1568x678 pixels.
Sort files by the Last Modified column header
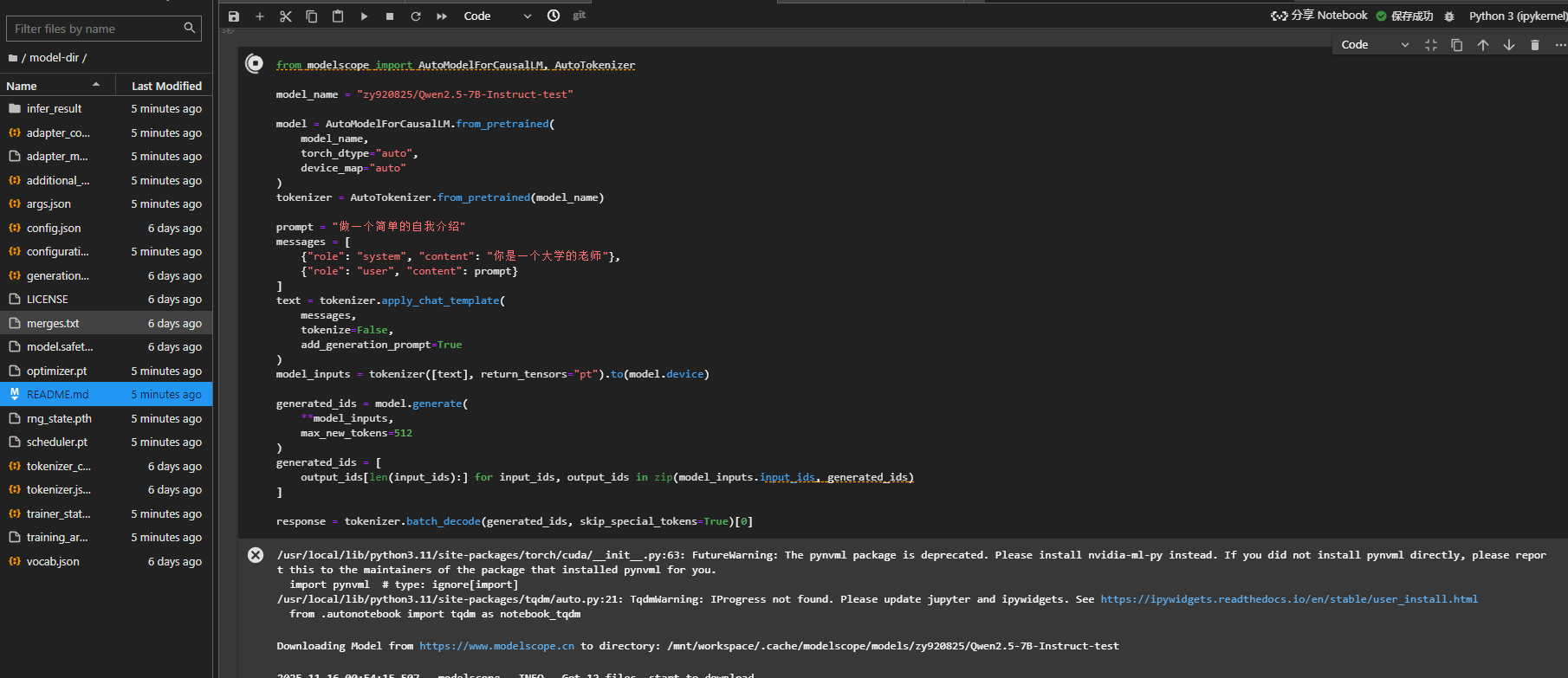coord(166,86)
